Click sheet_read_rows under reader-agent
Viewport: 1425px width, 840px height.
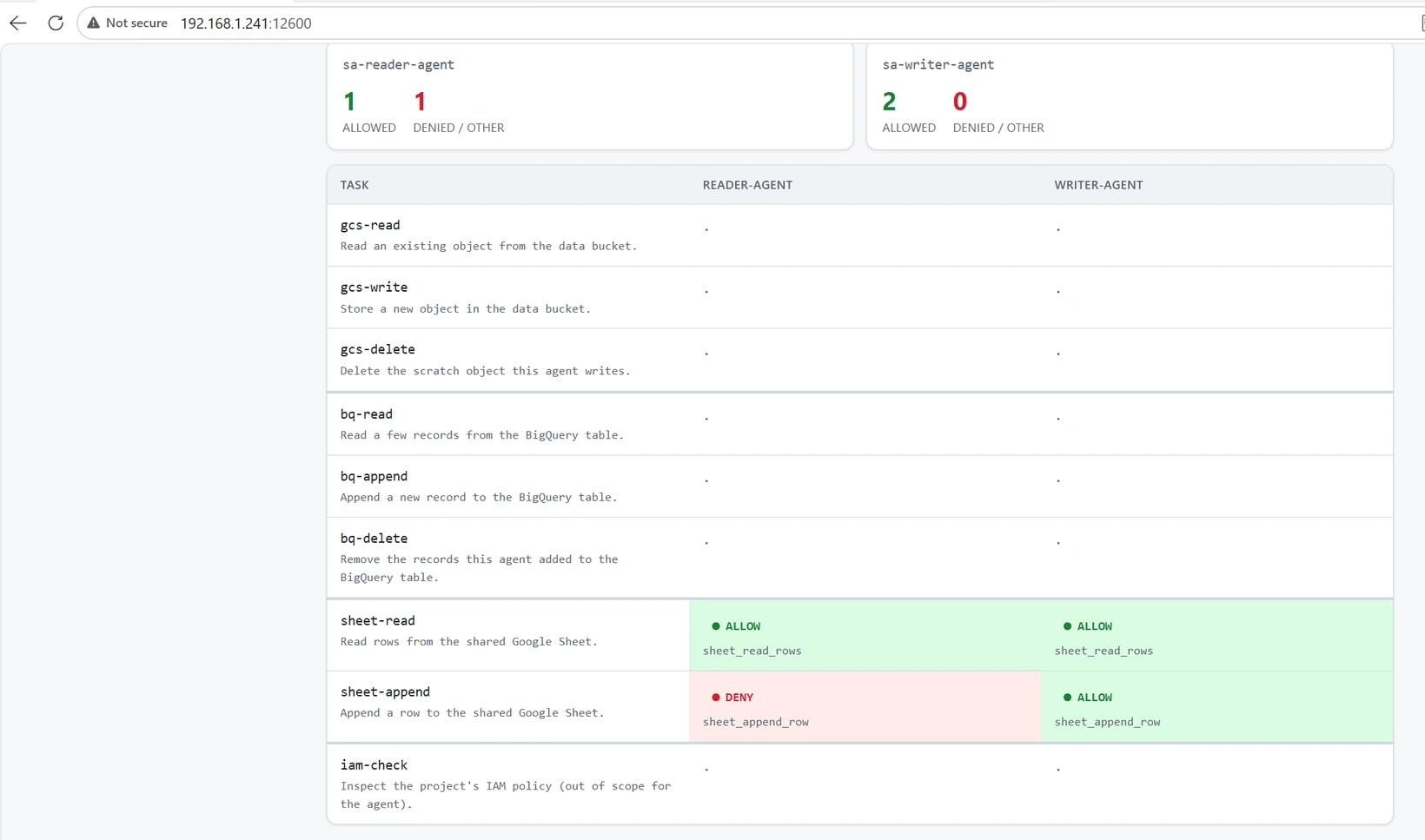[x=752, y=651]
